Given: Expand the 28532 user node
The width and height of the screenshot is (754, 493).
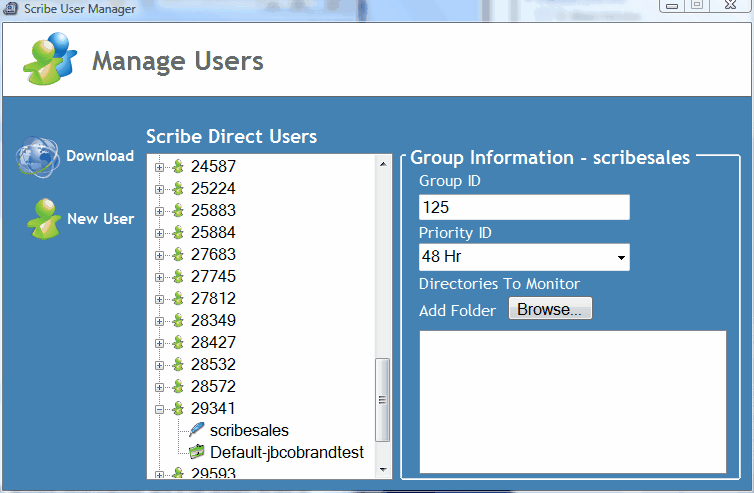Looking at the screenshot, I should click(159, 366).
